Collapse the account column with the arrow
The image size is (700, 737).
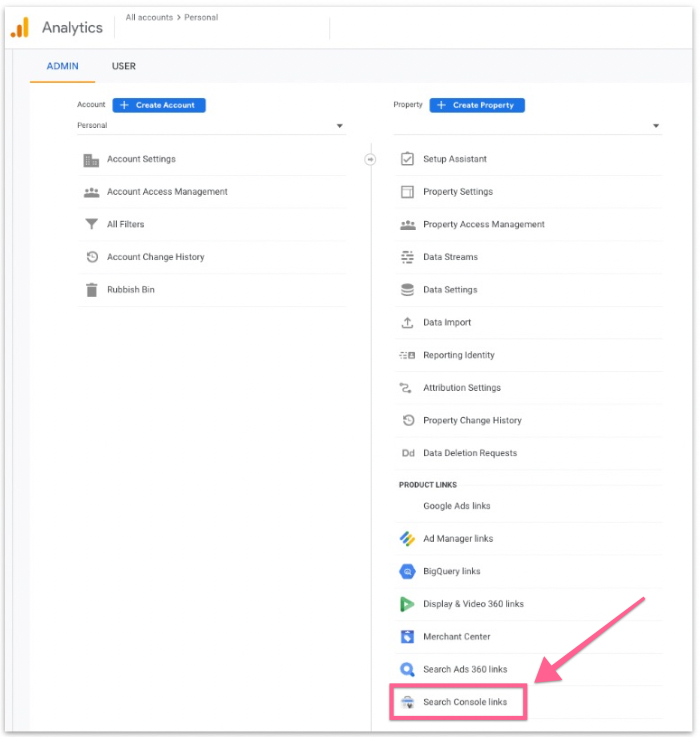pos(370,159)
